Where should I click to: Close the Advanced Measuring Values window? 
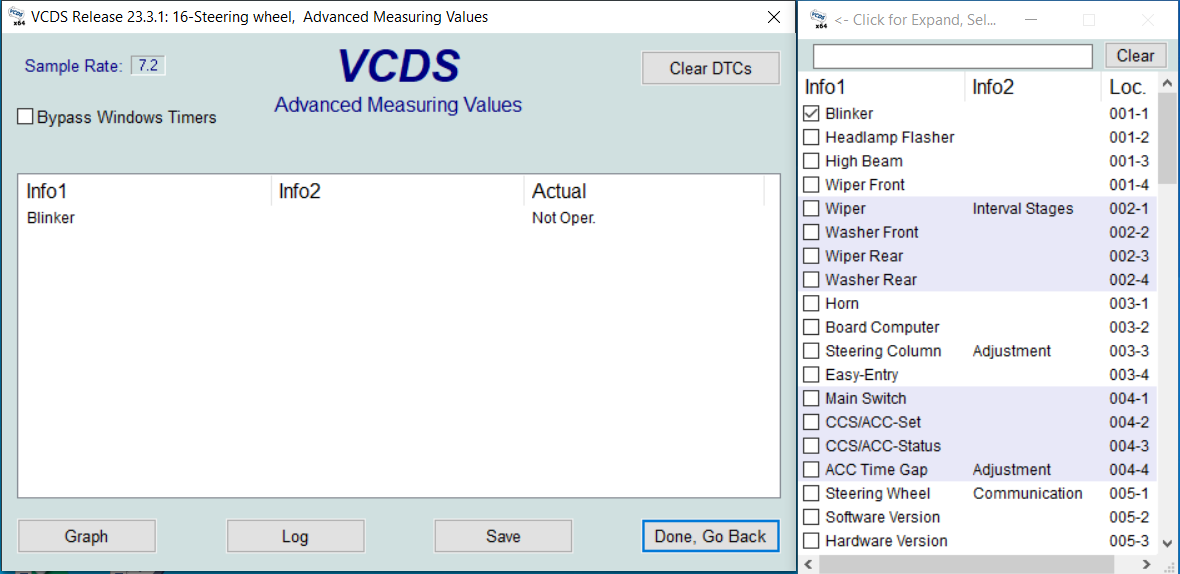773,17
